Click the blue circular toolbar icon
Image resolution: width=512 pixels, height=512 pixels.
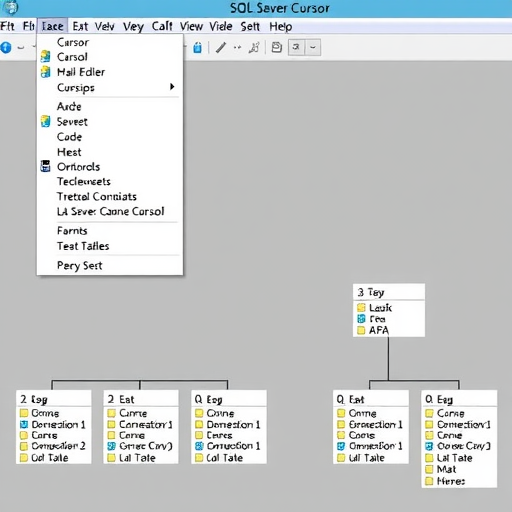click(x=6, y=47)
